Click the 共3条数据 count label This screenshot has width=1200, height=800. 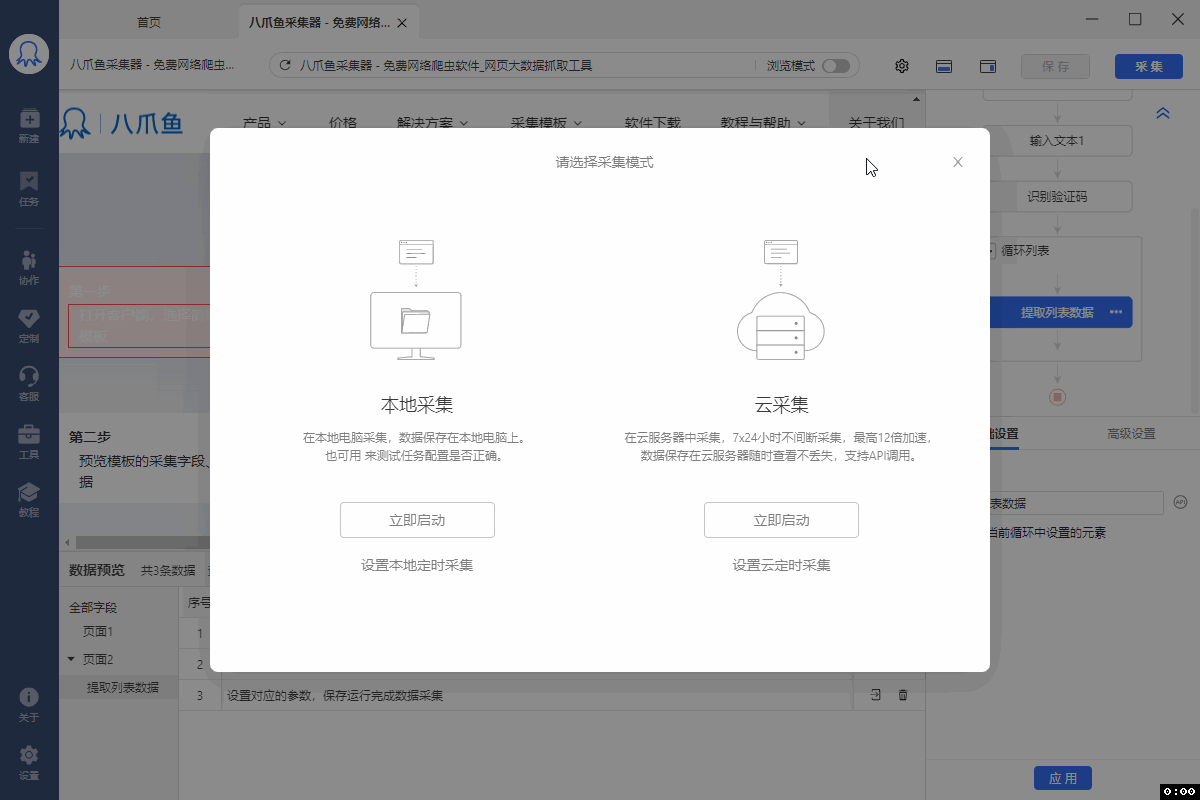168,570
